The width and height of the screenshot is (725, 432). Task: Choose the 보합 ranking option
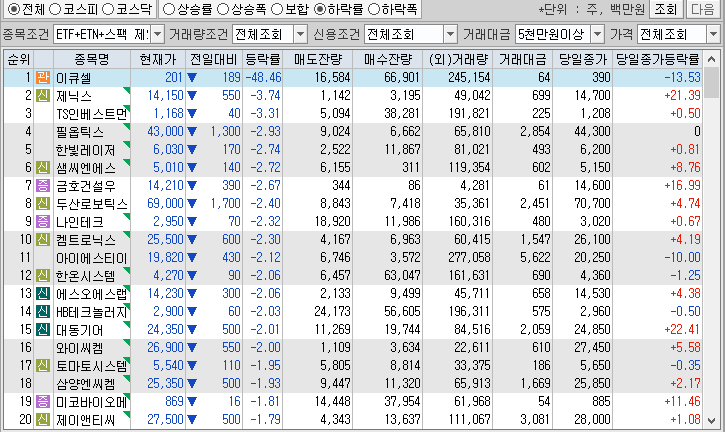(277, 9)
